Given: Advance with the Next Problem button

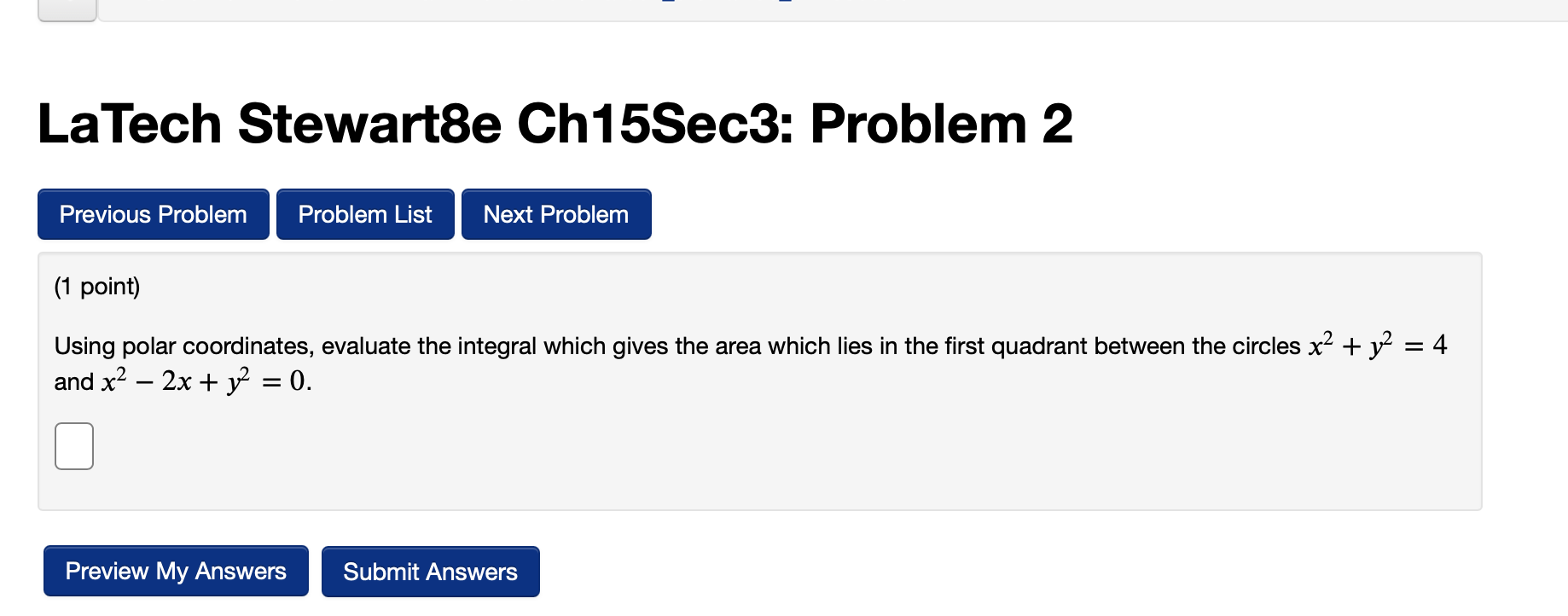Looking at the screenshot, I should 555,214.
